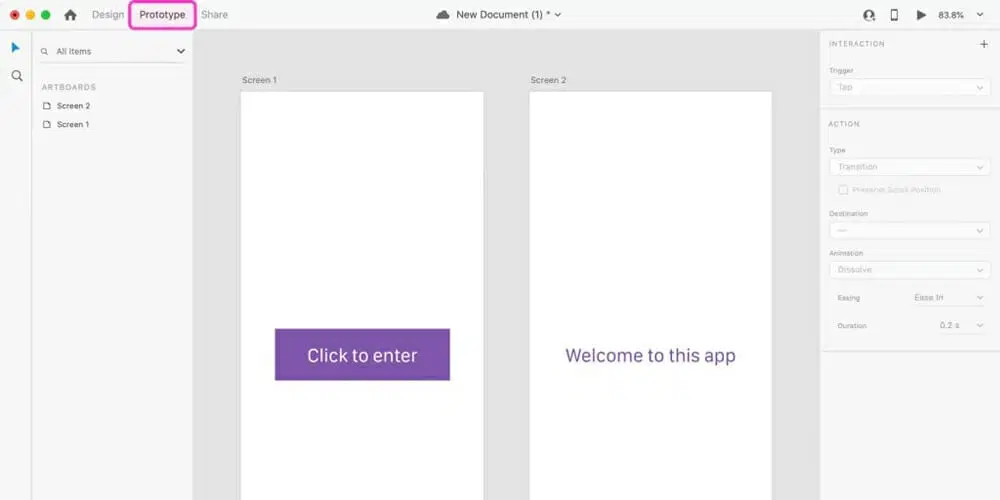Viewport: 1000px width, 500px height.
Task: Open the Duration dropdown set to 0.2 s
Action: 961,326
